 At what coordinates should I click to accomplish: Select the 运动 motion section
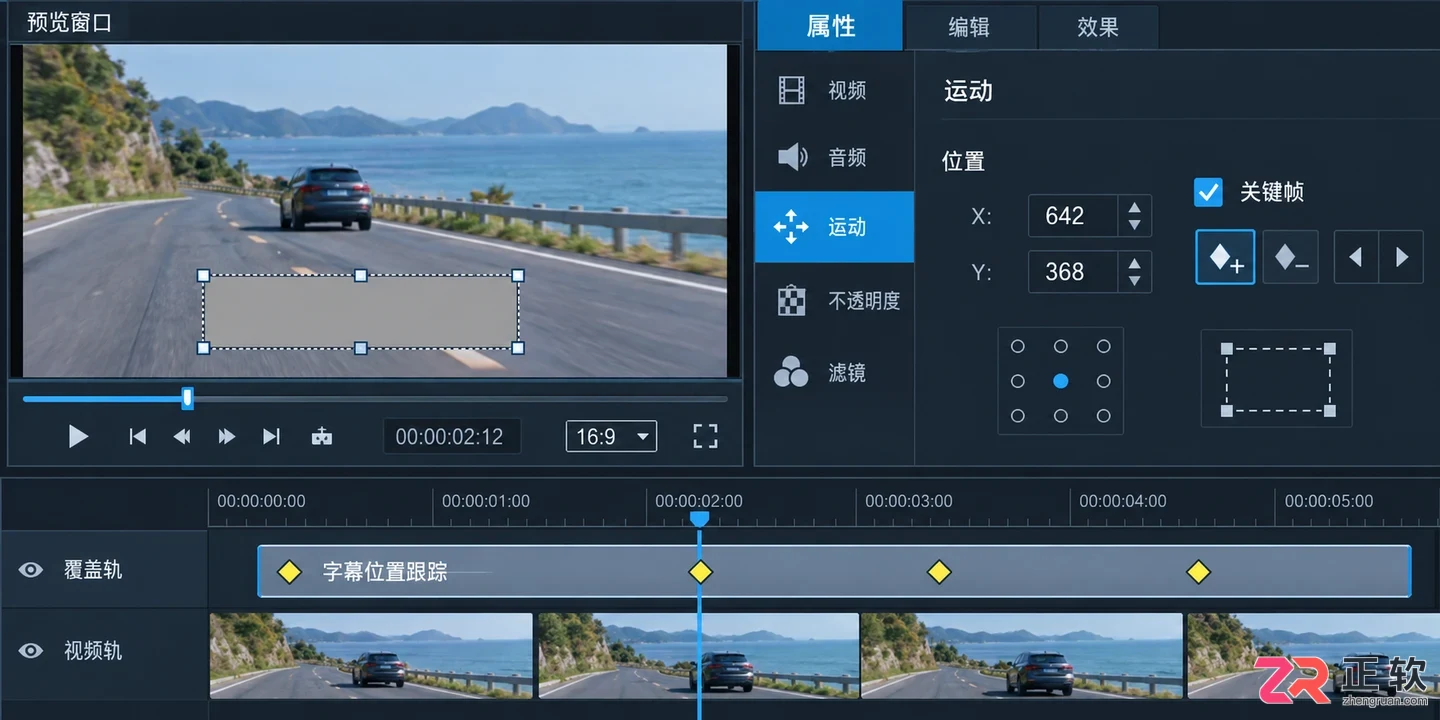click(834, 227)
